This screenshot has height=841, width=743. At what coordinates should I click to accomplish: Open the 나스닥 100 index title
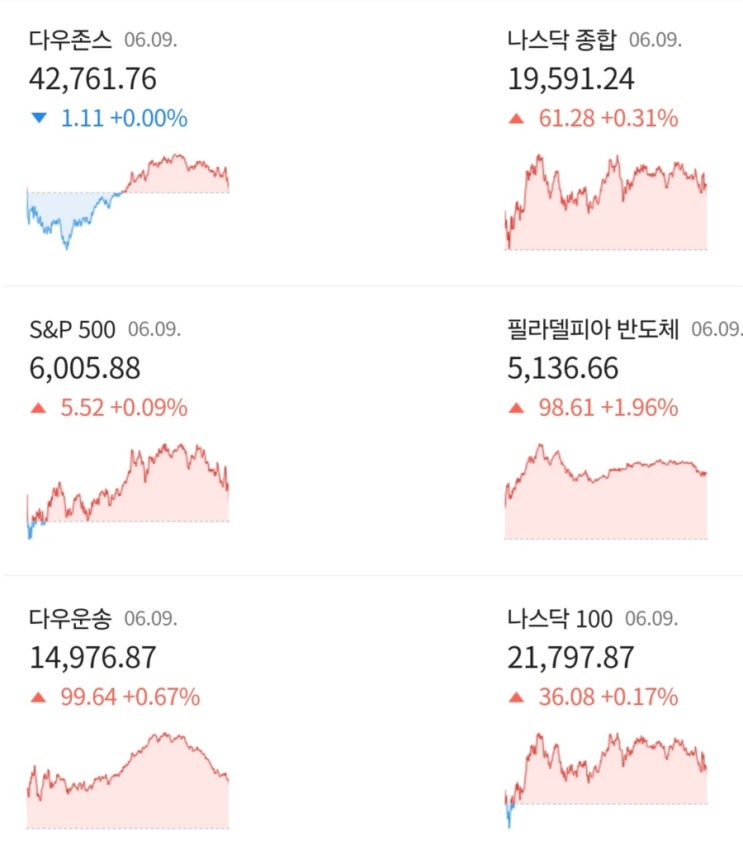(x=559, y=619)
